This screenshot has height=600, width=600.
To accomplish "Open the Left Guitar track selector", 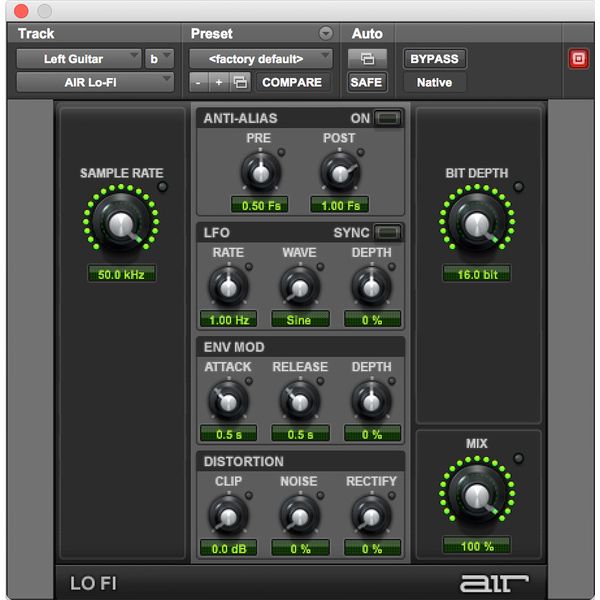I will tap(79, 59).
